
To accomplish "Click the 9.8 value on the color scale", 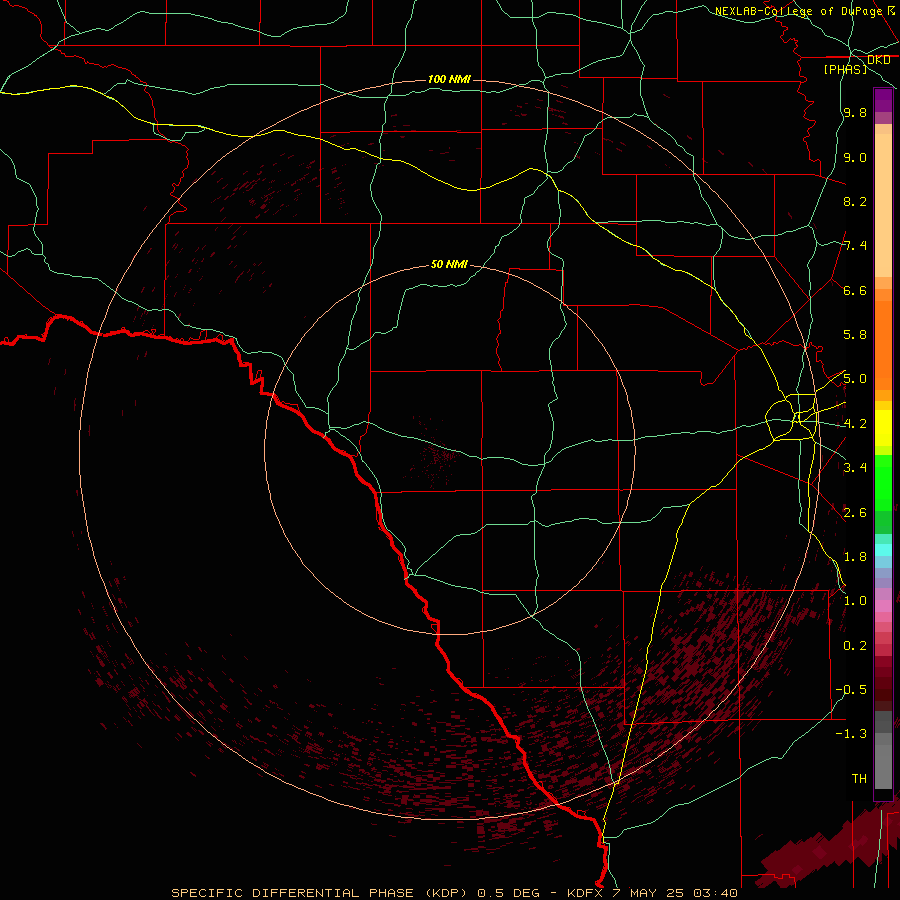I will tap(855, 112).
